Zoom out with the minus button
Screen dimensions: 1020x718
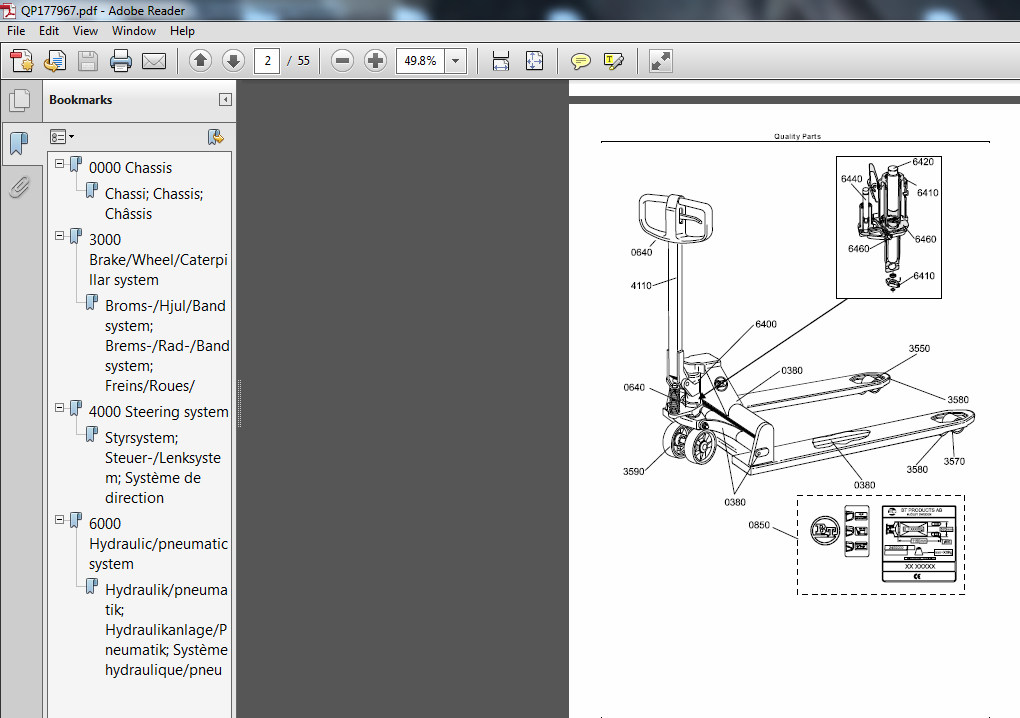342,61
